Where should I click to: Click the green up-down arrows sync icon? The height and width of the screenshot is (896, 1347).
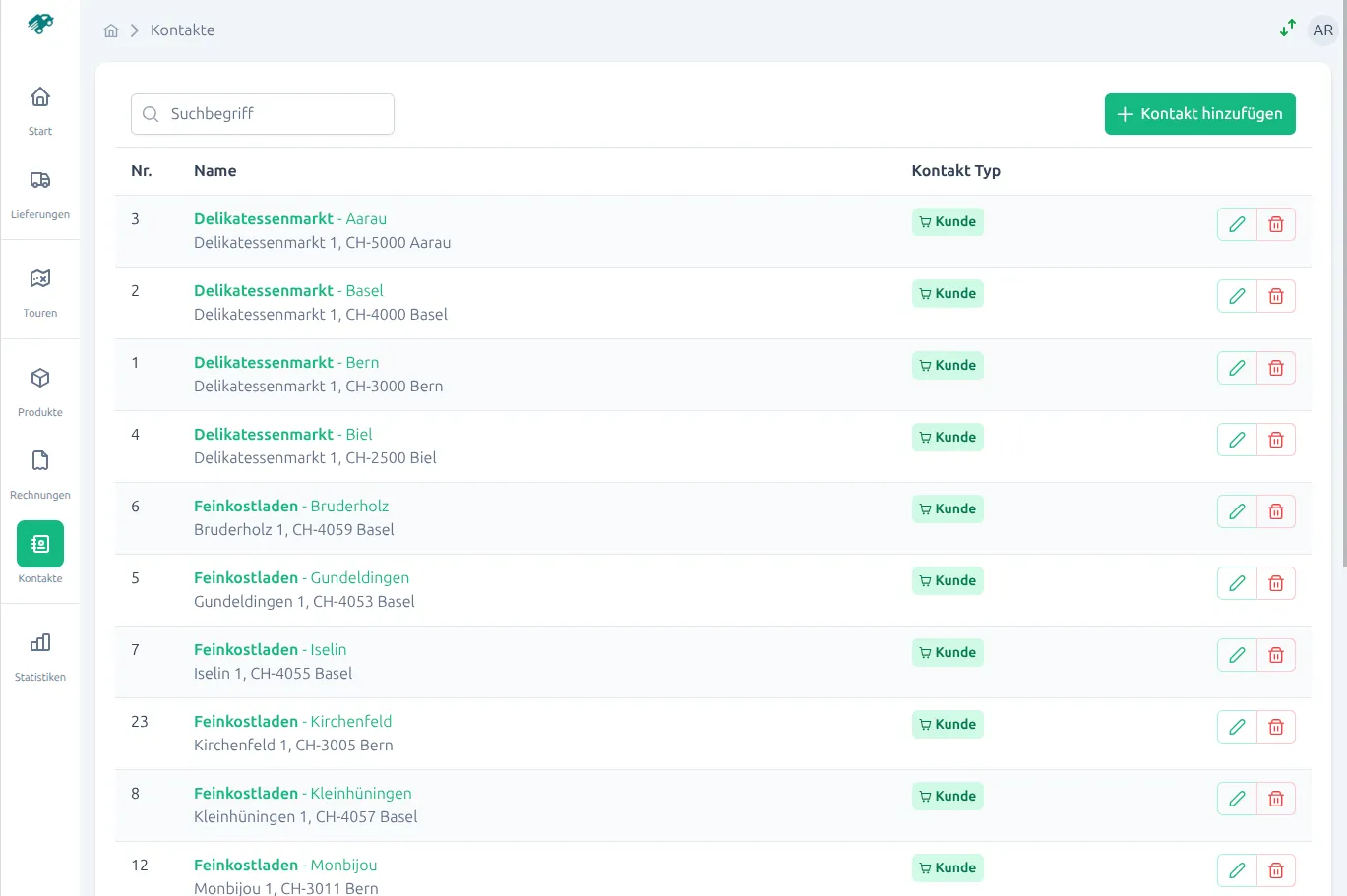(1287, 29)
